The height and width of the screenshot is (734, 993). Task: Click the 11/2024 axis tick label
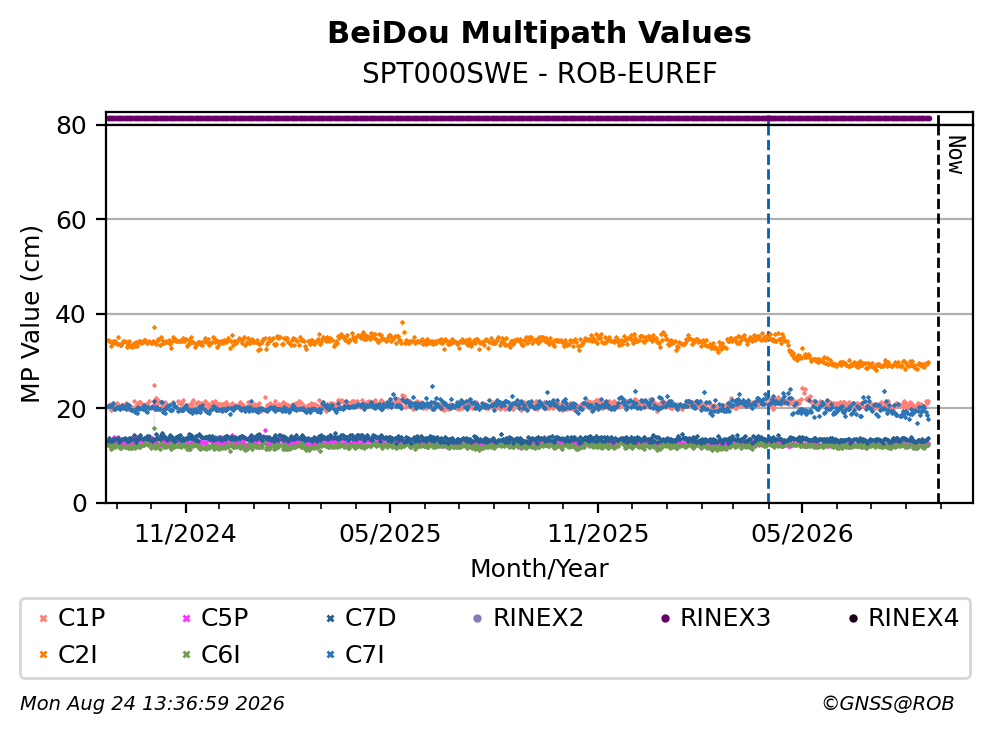(186, 534)
